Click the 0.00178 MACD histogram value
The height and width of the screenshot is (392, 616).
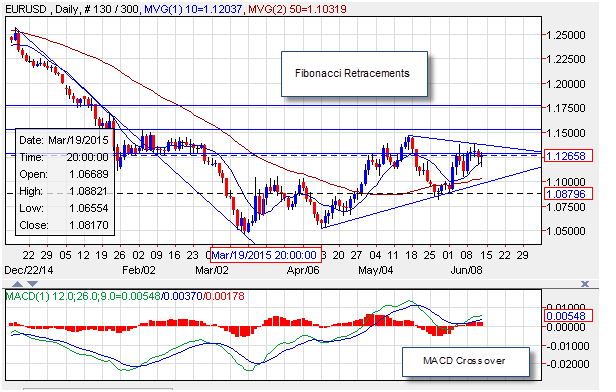[x=225, y=296]
